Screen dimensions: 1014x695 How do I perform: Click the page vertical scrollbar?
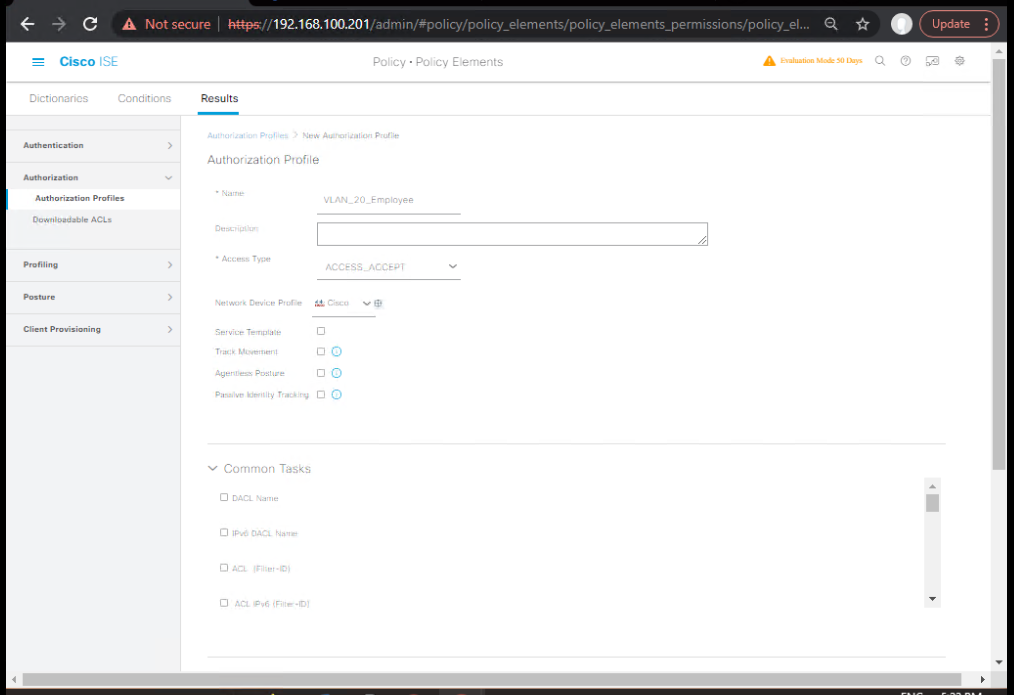(x=998, y=264)
